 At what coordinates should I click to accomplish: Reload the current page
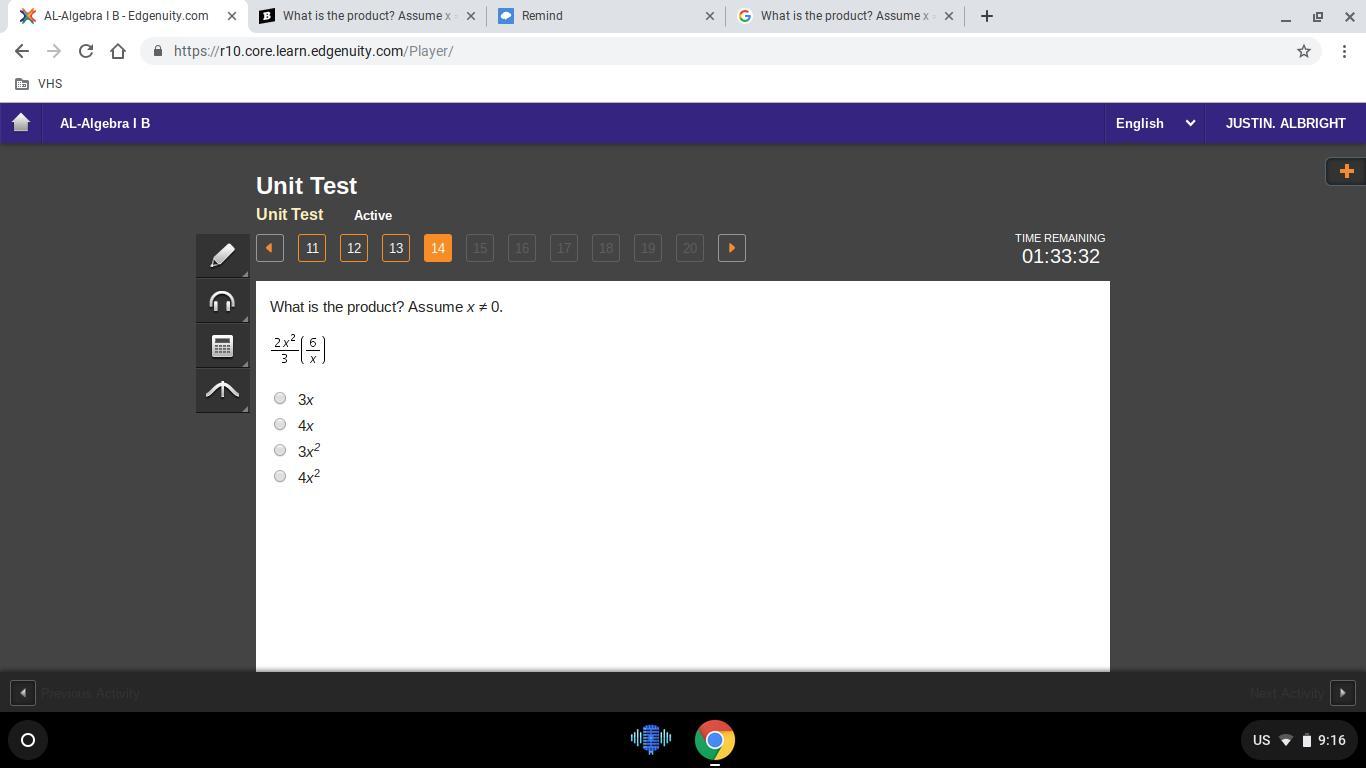[86, 51]
